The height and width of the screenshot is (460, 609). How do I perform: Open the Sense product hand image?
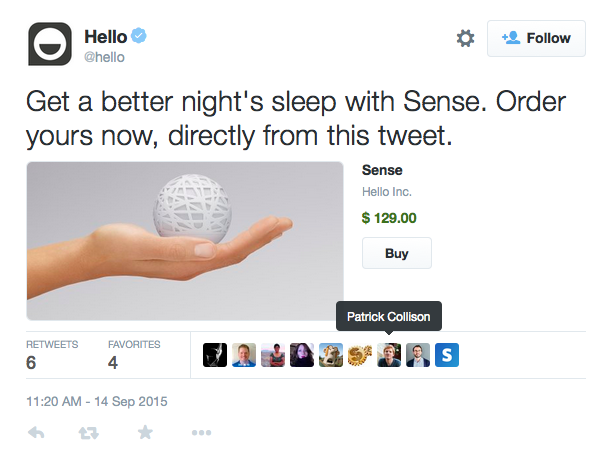pos(185,241)
